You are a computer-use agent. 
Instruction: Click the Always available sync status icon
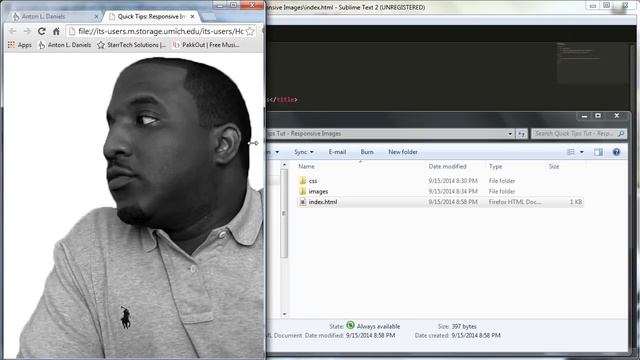click(350, 325)
